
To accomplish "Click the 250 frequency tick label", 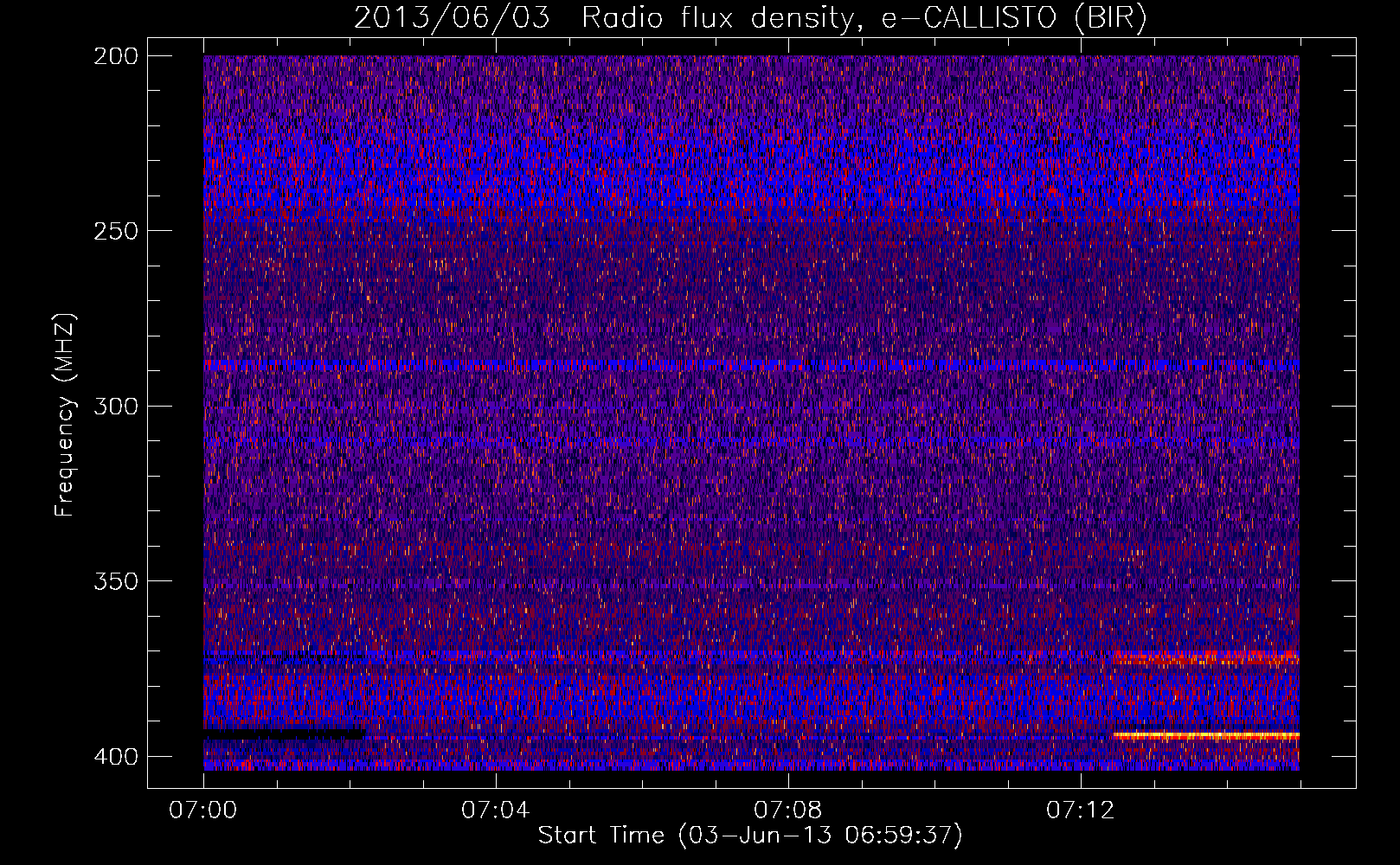I will (x=115, y=231).
